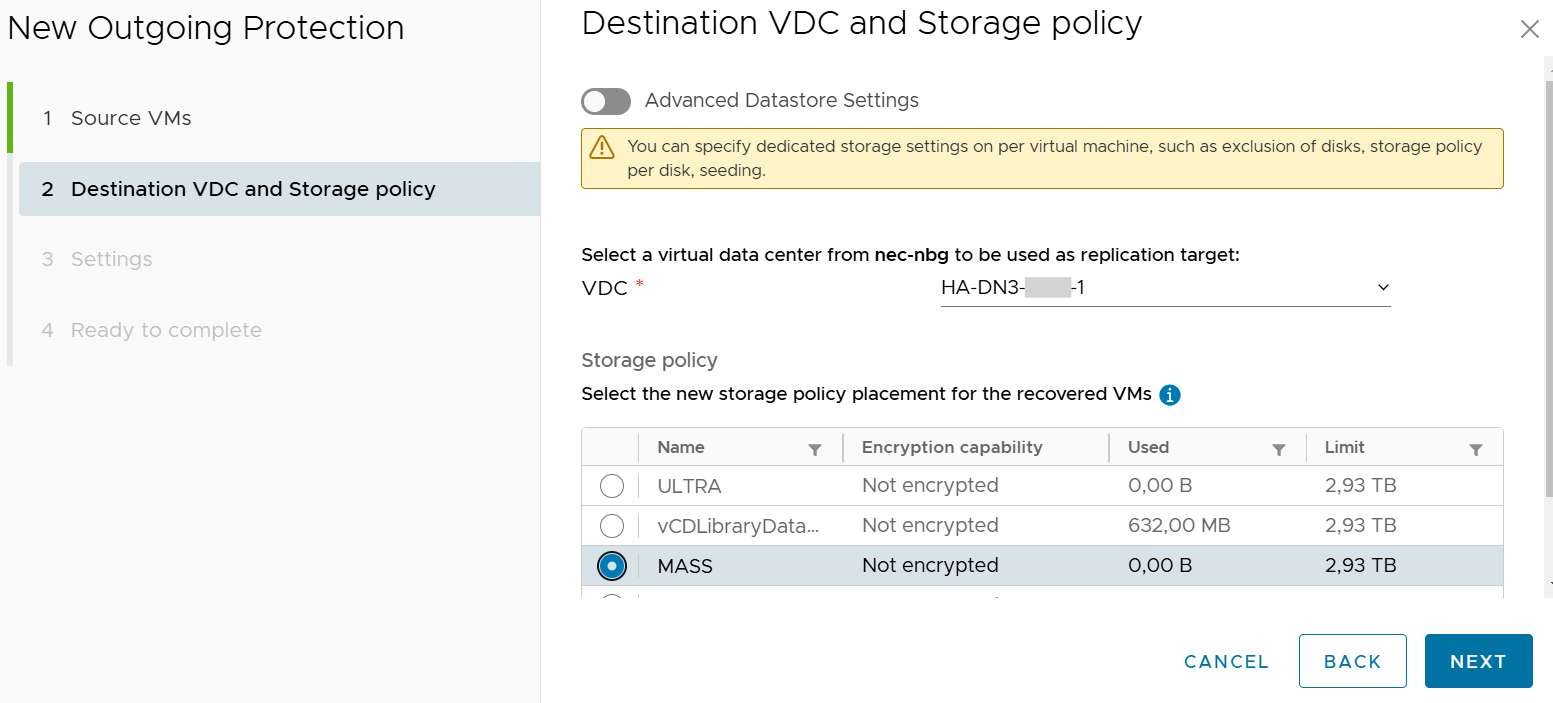Viewport: 1553px width, 703px height.
Task: Click Not encrypted in the ULTRA row
Action: point(930,486)
